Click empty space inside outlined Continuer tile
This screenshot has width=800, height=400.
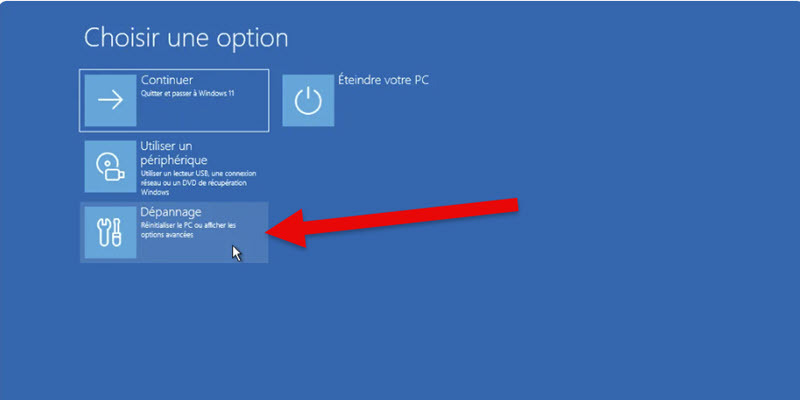point(204,115)
